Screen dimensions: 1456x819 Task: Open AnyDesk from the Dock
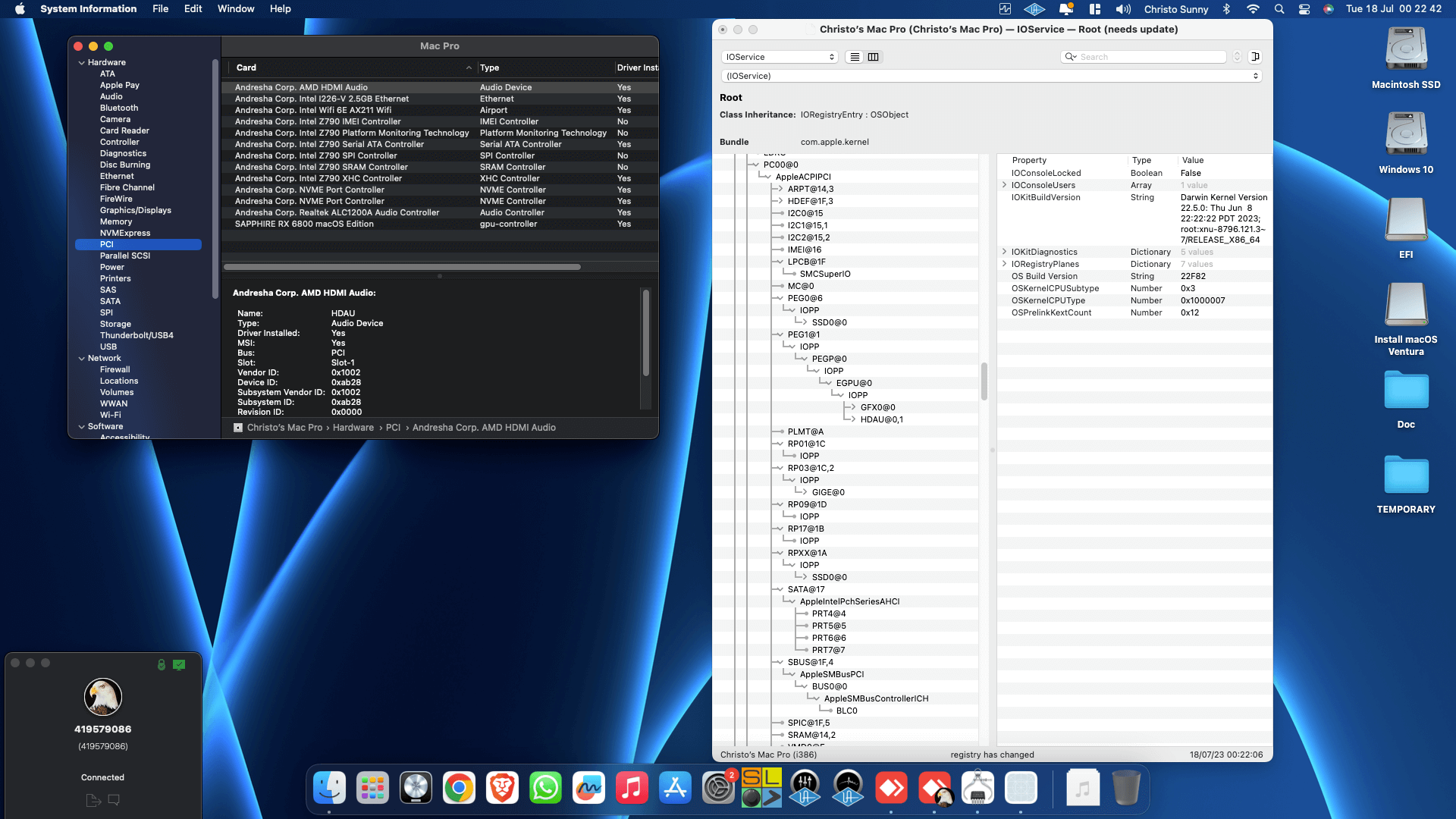tap(891, 789)
